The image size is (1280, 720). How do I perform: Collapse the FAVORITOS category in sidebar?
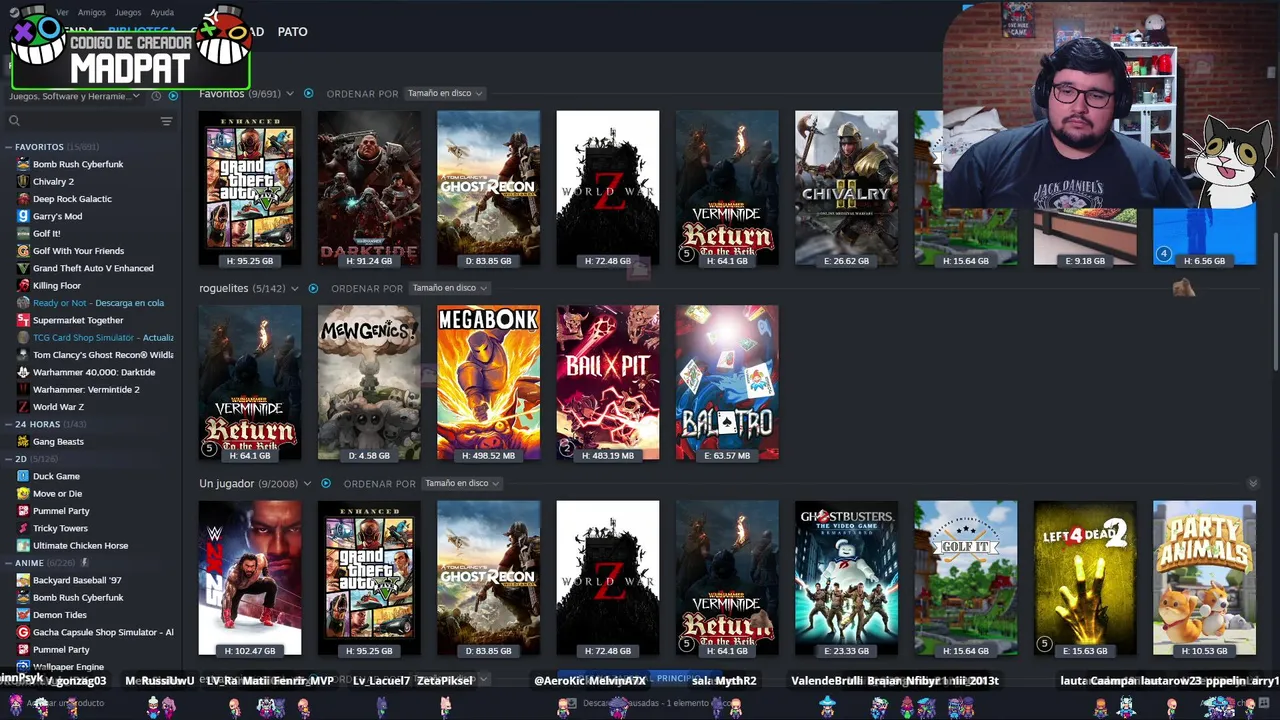click(8, 147)
